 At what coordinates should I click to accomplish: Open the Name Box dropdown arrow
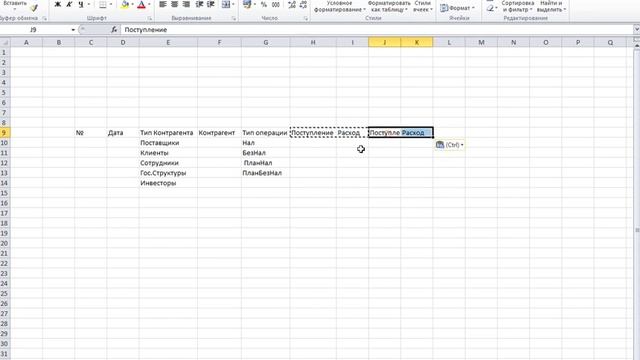point(73,30)
